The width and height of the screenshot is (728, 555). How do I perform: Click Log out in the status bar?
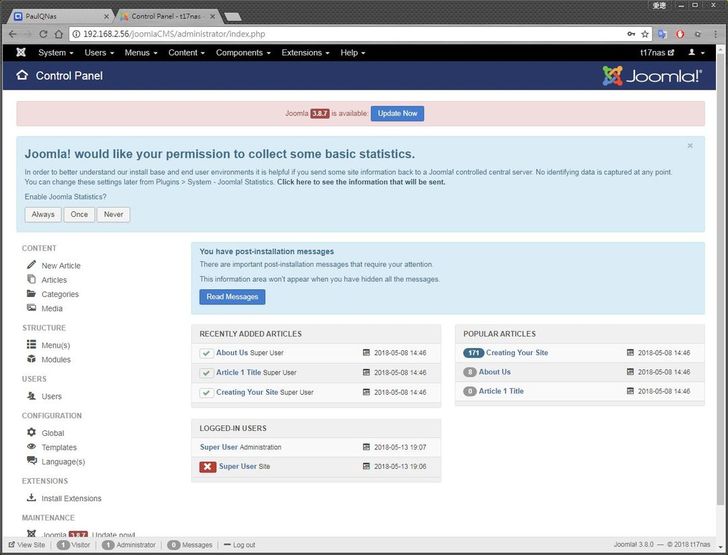240,544
